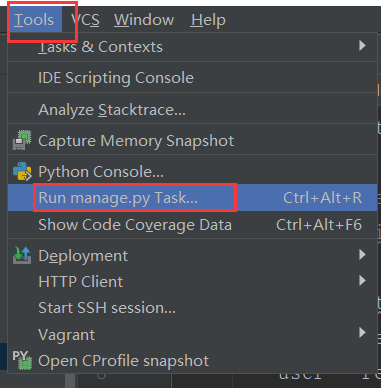Expand the Vagrant submenu arrow

point(362,333)
